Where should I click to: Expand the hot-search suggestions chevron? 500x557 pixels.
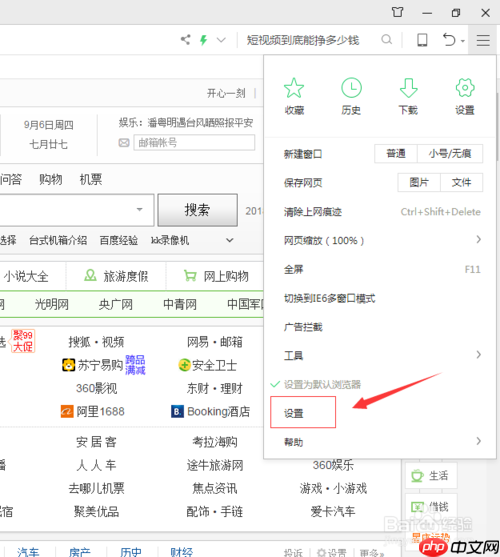(x=230, y=240)
